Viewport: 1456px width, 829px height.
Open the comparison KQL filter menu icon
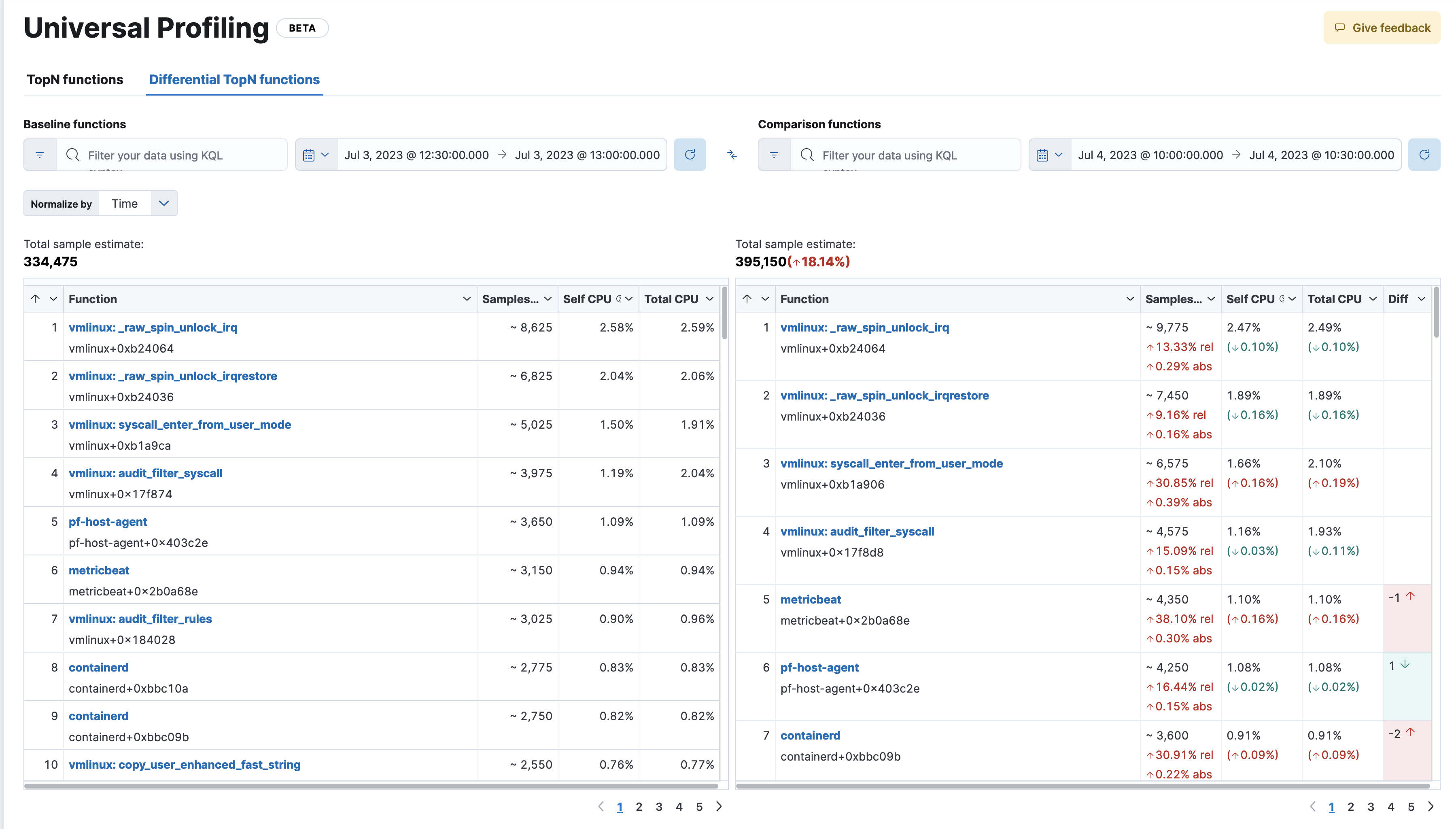pyautogui.click(x=774, y=155)
